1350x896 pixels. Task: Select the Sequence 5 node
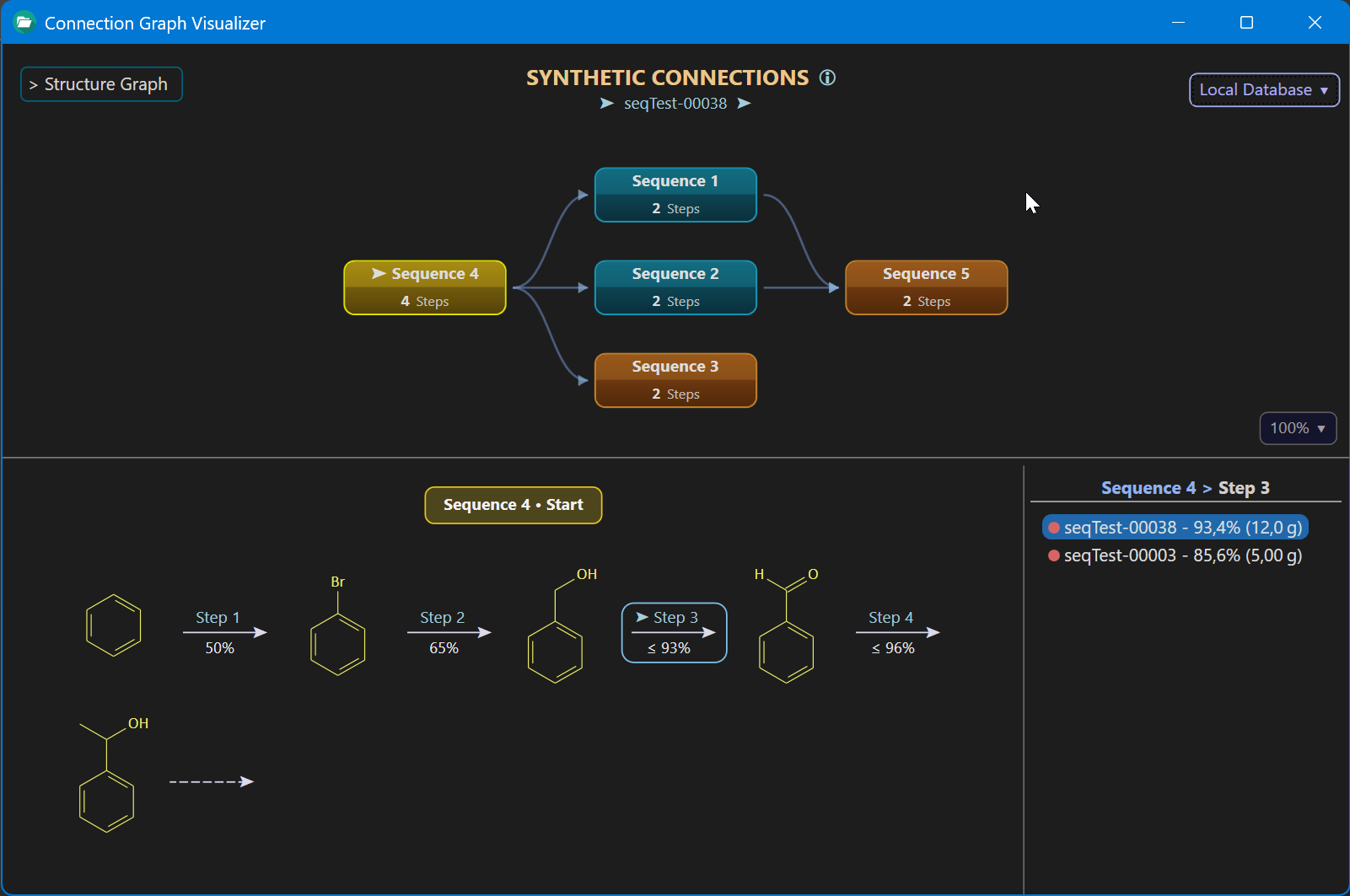[x=926, y=287]
